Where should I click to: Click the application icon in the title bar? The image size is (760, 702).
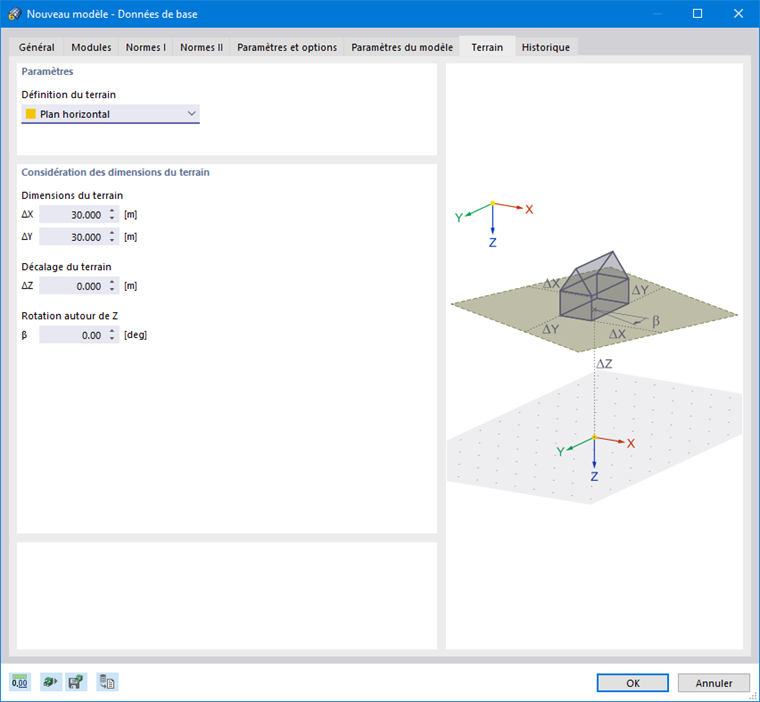[15, 14]
